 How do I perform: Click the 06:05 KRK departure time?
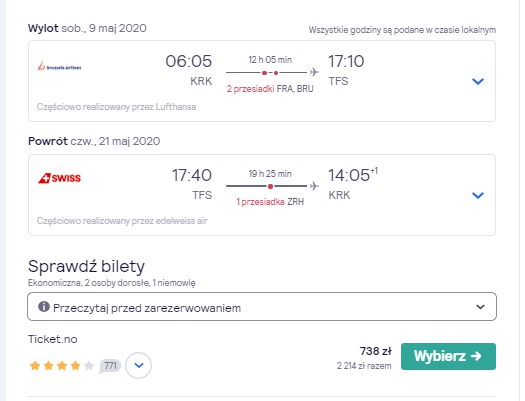pyautogui.click(x=189, y=70)
